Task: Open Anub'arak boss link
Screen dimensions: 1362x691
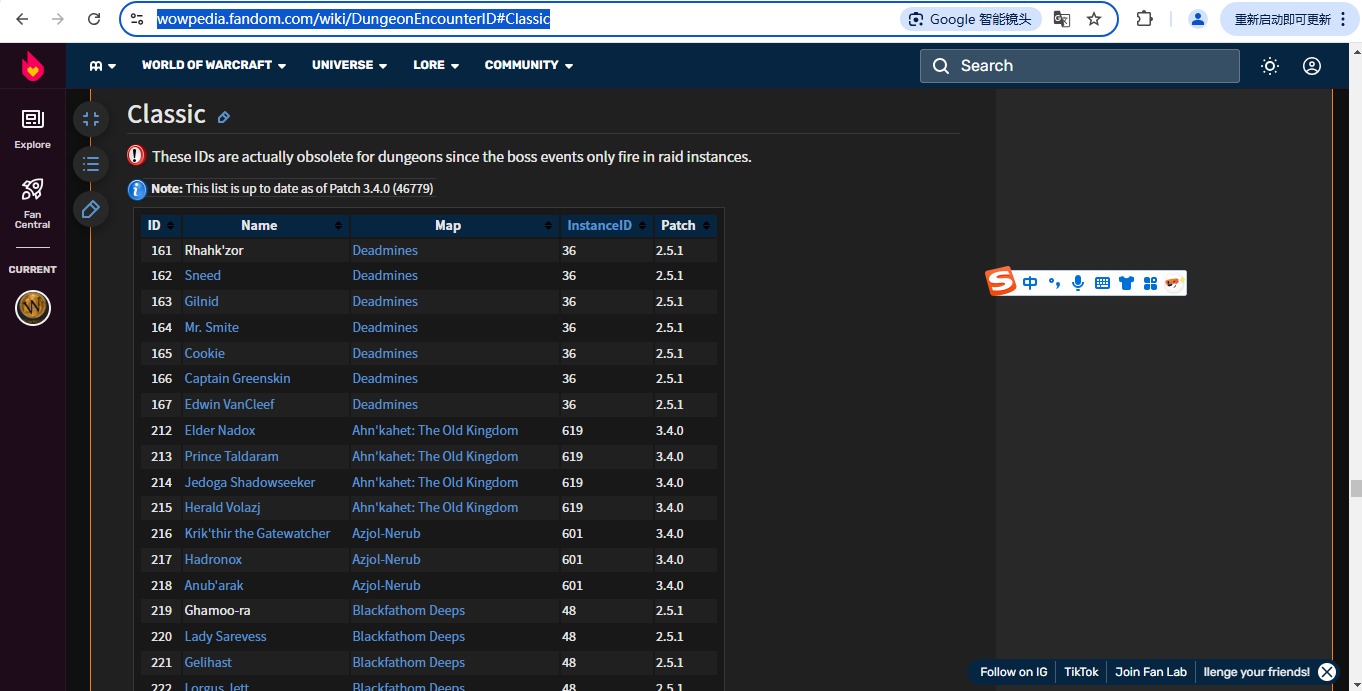Action: [214, 586]
